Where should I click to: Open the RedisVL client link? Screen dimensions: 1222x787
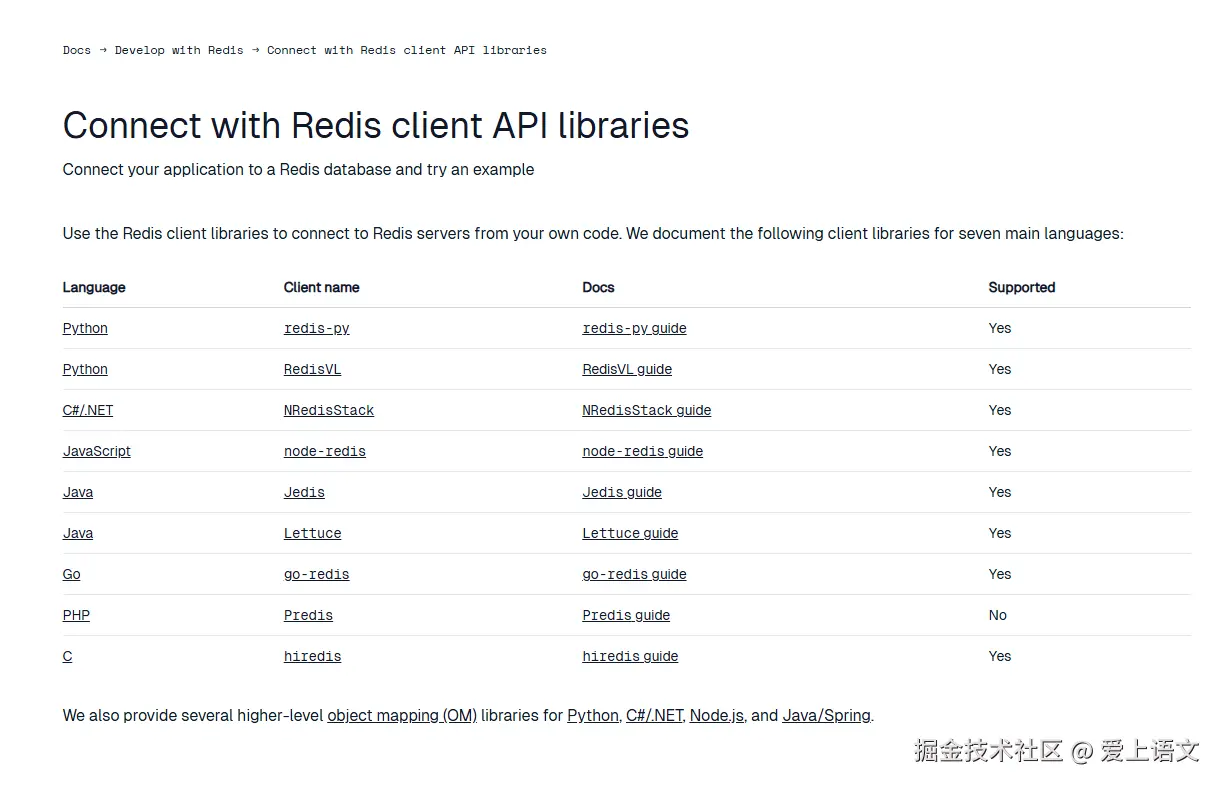pyautogui.click(x=313, y=369)
